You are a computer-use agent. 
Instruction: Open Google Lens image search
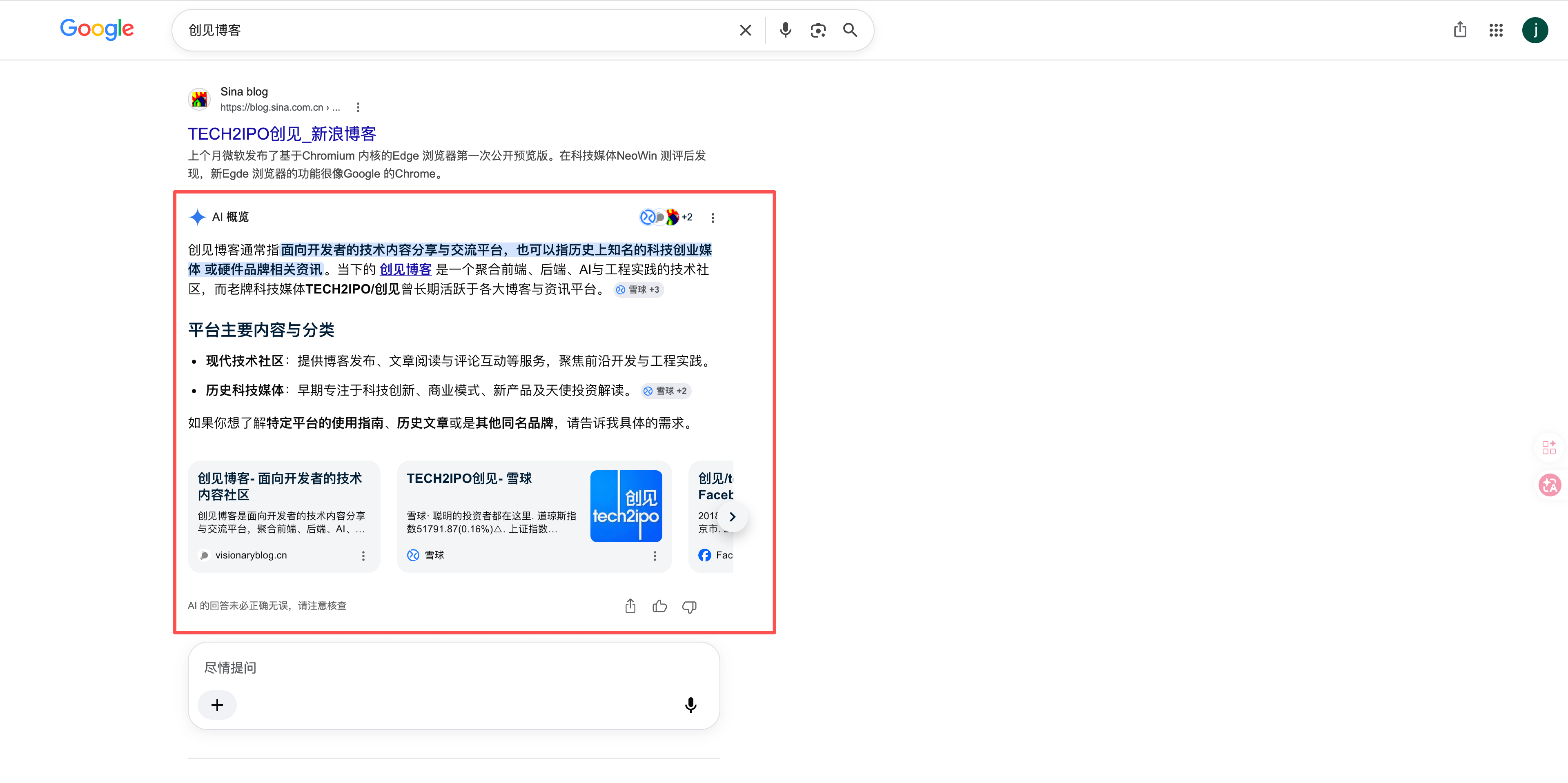coord(818,31)
